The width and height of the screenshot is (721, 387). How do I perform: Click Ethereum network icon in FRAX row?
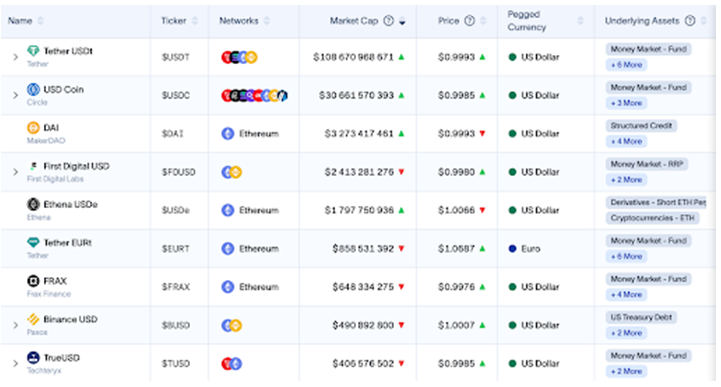pos(228,287)
